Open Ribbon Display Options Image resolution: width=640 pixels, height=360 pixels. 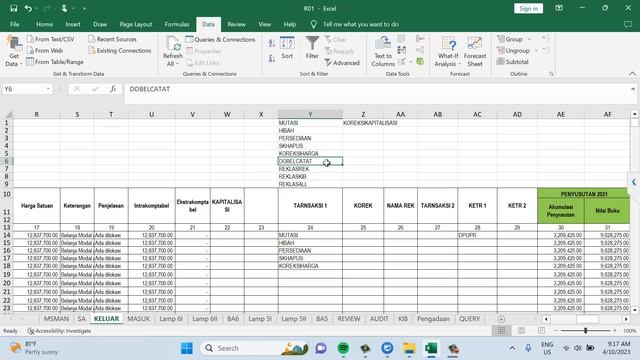[x=559, y=8]
